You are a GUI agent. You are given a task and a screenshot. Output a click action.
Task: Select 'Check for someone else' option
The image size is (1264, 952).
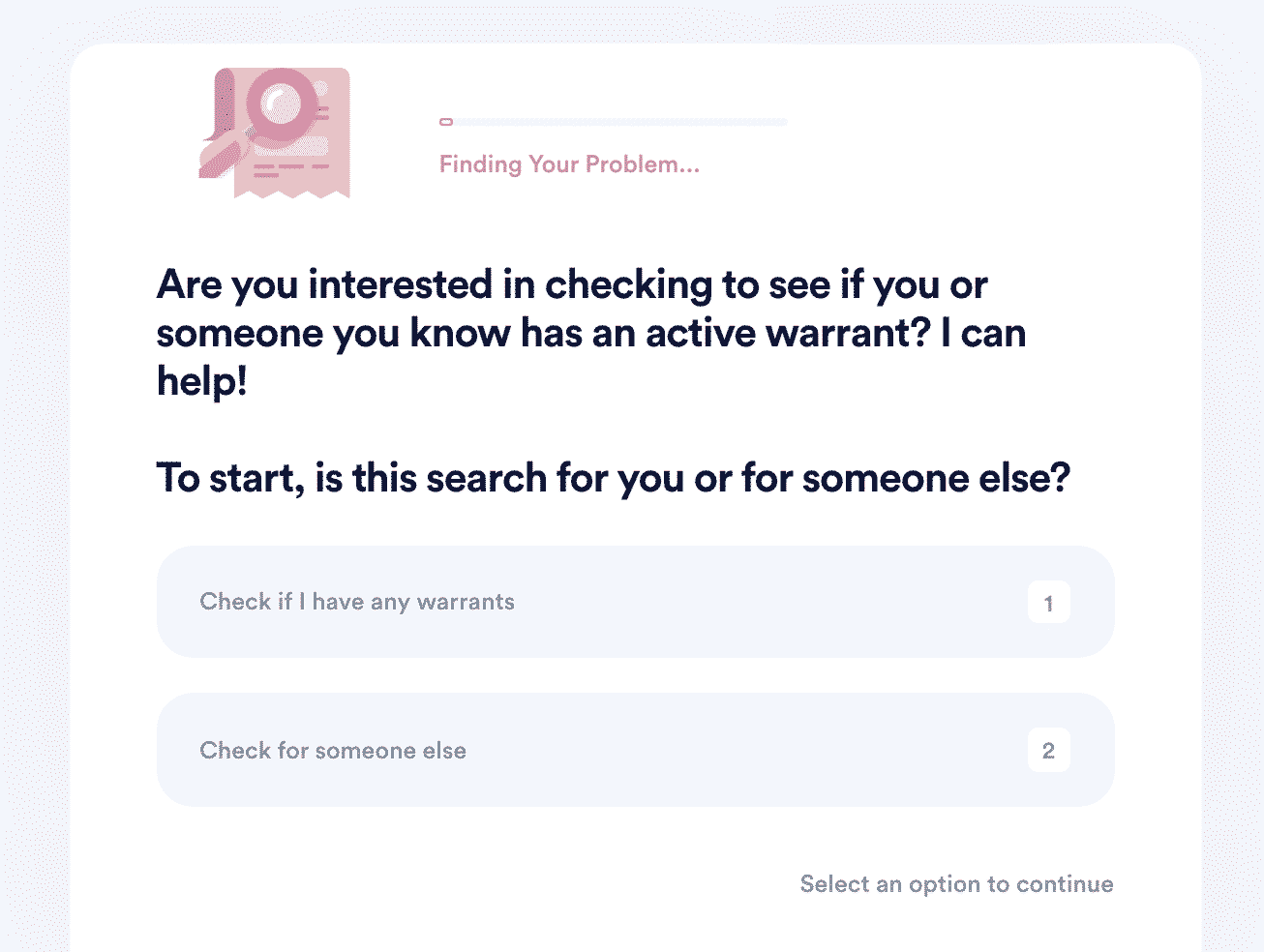tap(635, 750)
